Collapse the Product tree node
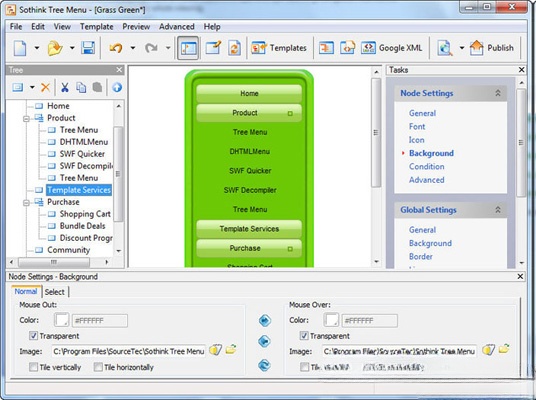 pos(26,119)
